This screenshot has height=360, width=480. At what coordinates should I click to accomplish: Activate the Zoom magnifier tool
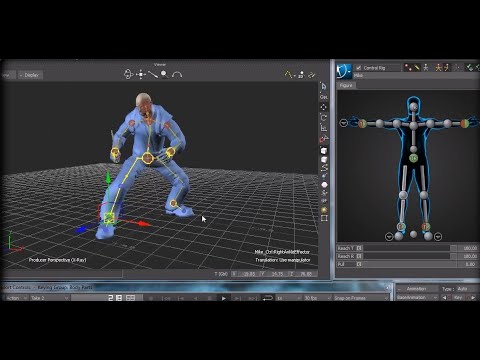(x=164, y=74)
